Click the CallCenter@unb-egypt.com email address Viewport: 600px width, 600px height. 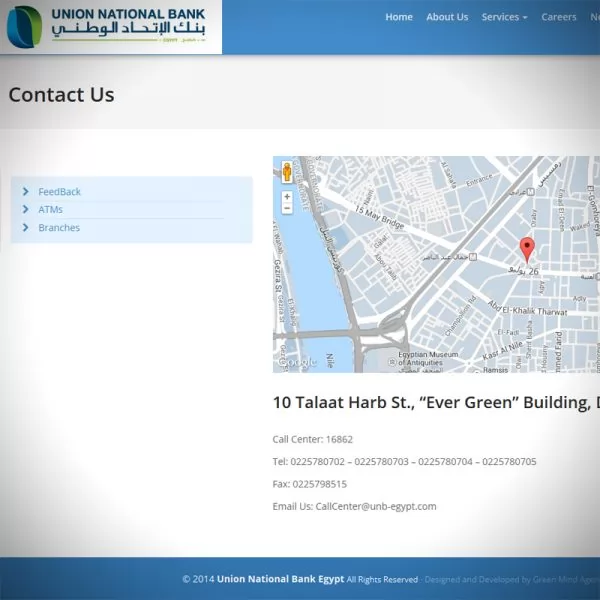coord(376,507)
